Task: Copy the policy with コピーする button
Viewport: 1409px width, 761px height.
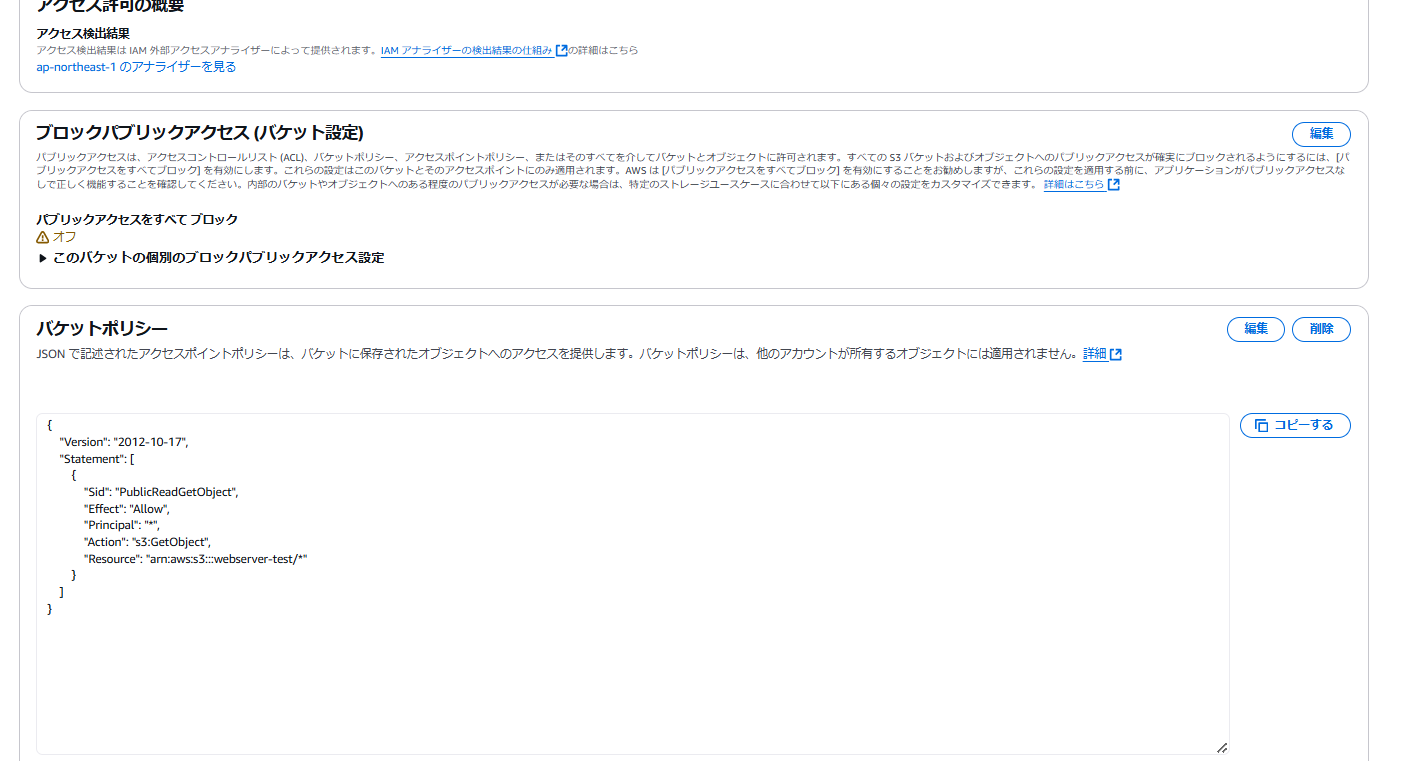Action: [1295, 425]
